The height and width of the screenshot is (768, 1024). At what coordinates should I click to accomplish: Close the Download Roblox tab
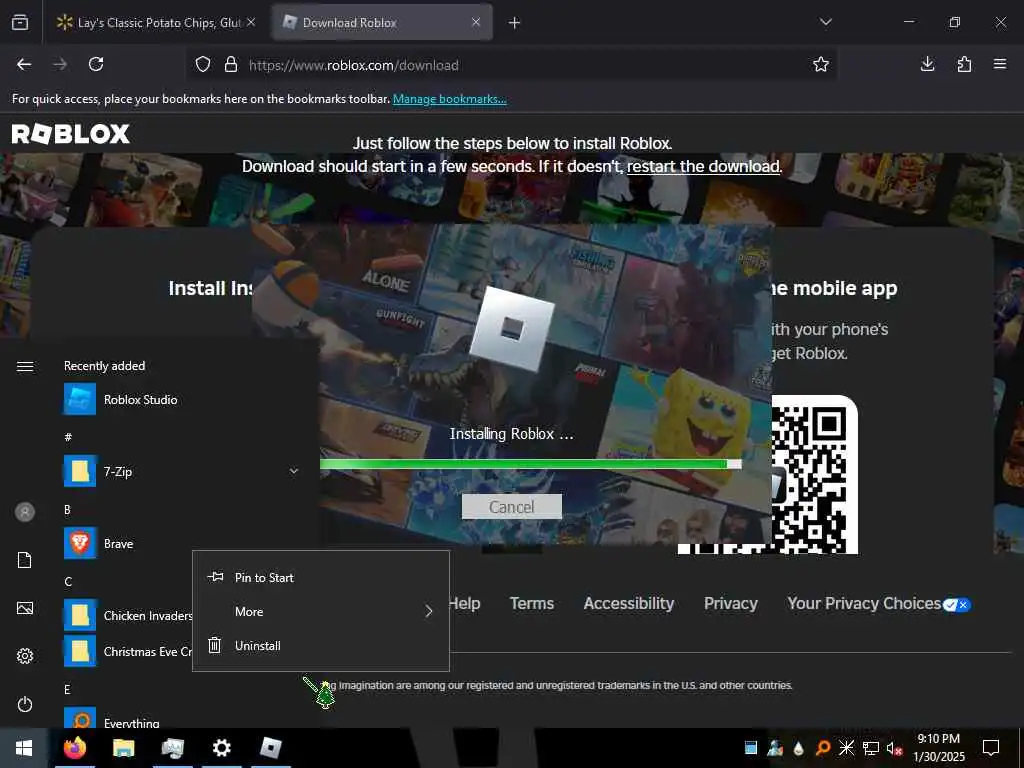point(476,22)
